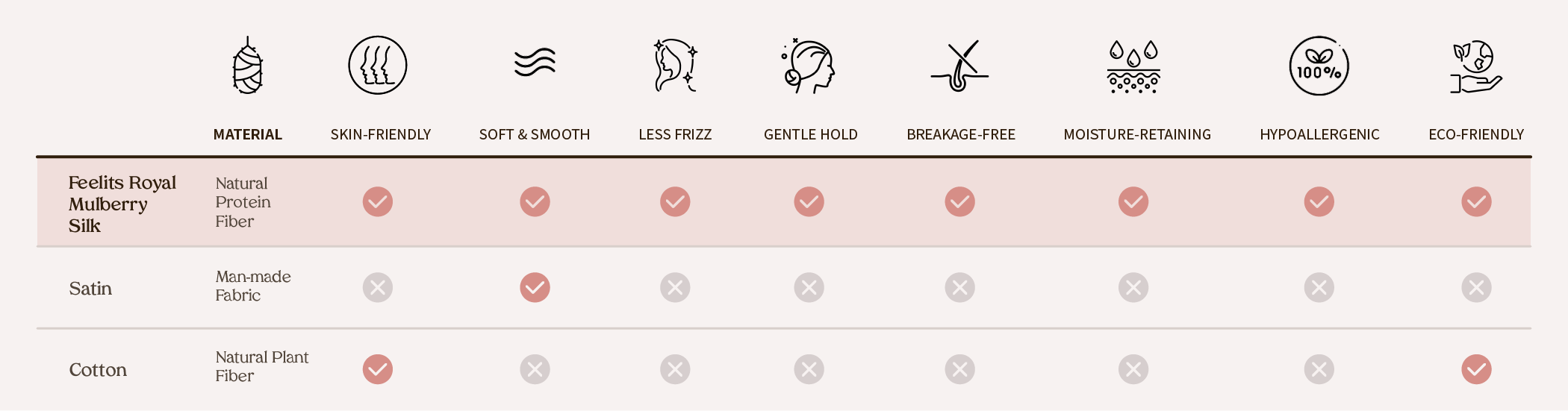This screenshot has height=411, width=1568.
Task: Click the Breakage-Free hair follicle icon
Action: [x=960, y=67]
